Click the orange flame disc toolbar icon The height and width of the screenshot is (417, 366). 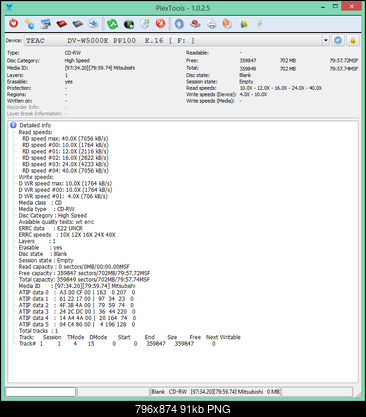227,24
